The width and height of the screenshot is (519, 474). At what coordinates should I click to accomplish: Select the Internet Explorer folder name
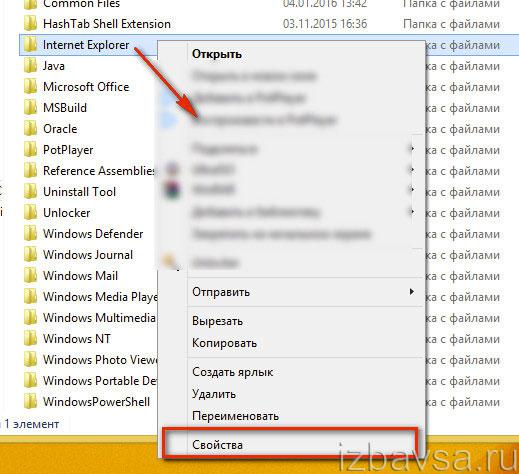[x=86, y=45]
